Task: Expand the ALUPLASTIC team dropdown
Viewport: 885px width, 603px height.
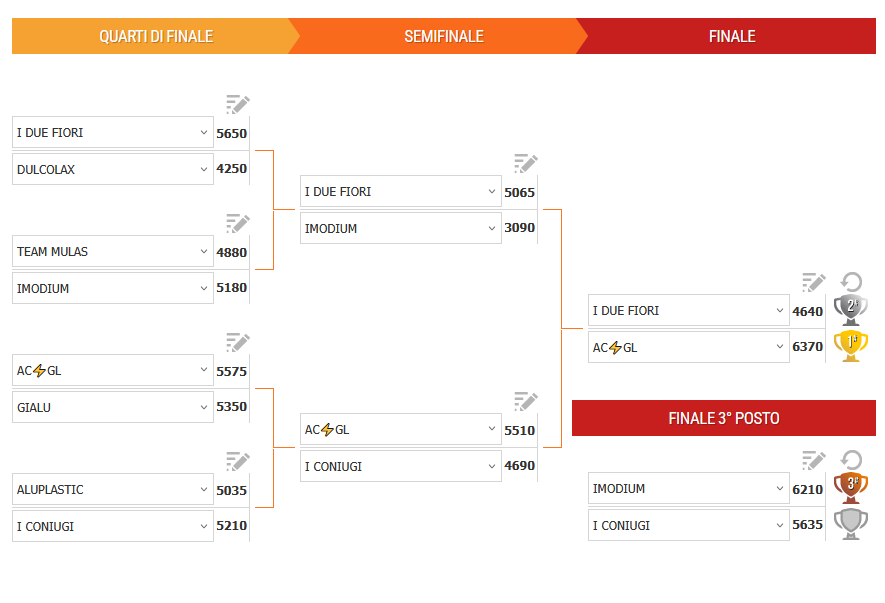Action: (112, 489)
